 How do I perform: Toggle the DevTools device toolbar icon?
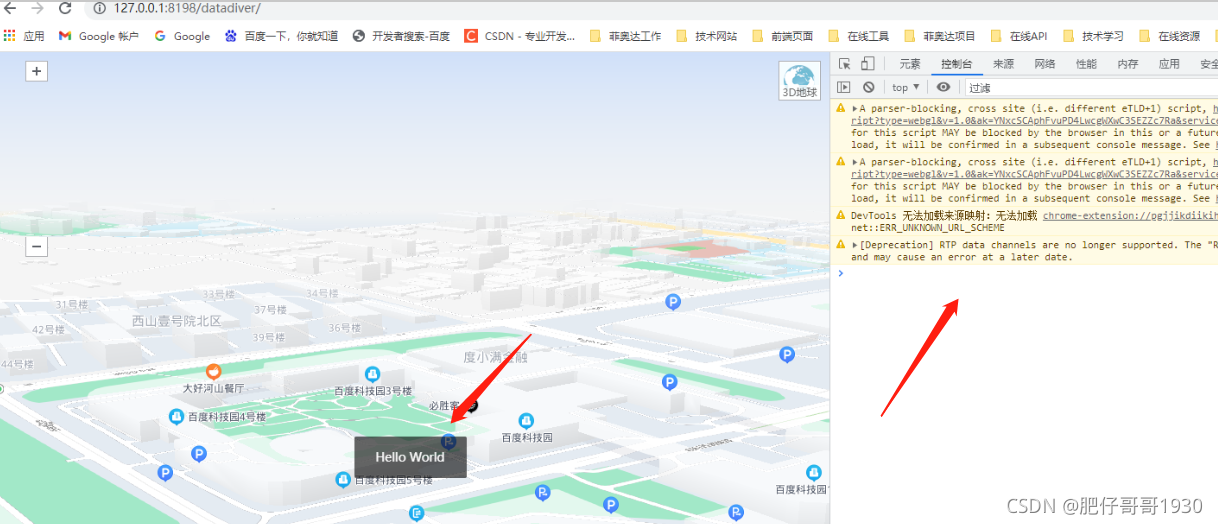868,64
